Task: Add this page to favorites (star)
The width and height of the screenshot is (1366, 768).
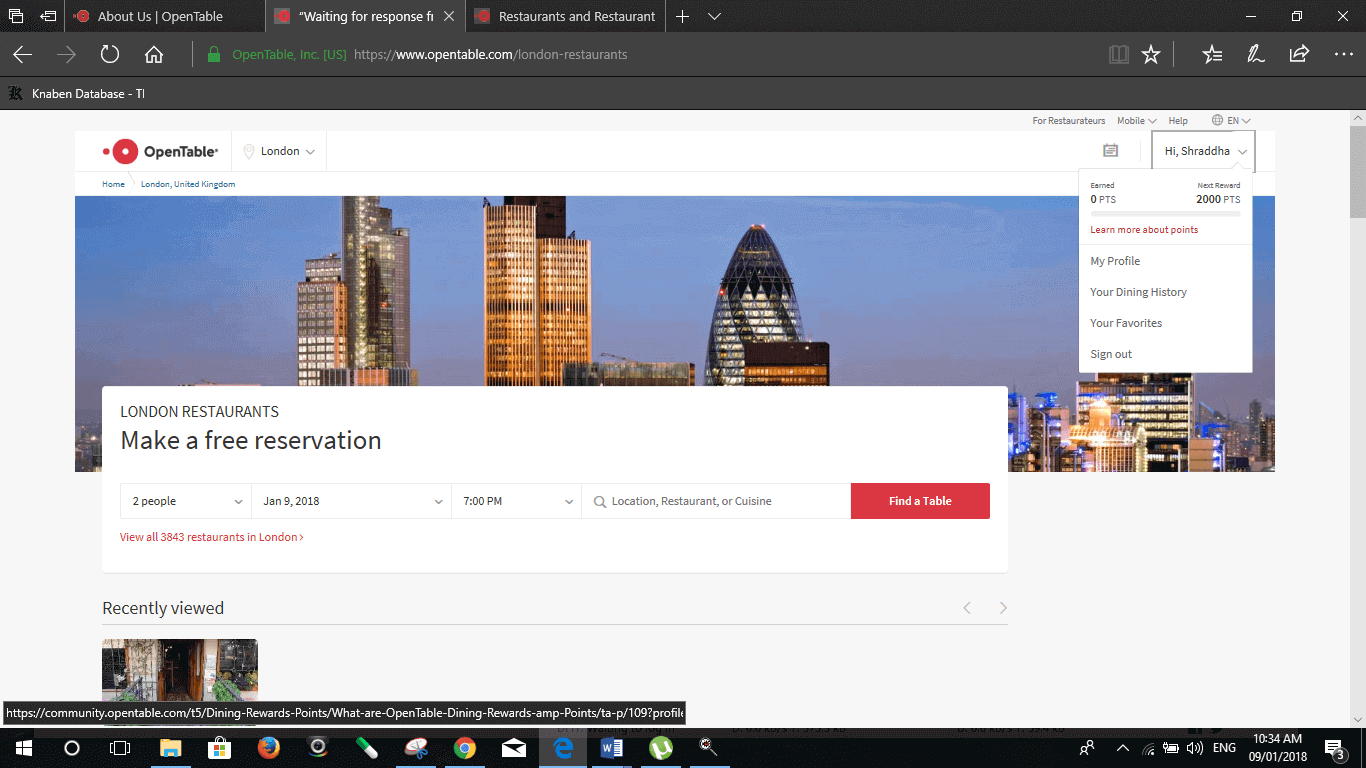Action: tap(1151, 55)
